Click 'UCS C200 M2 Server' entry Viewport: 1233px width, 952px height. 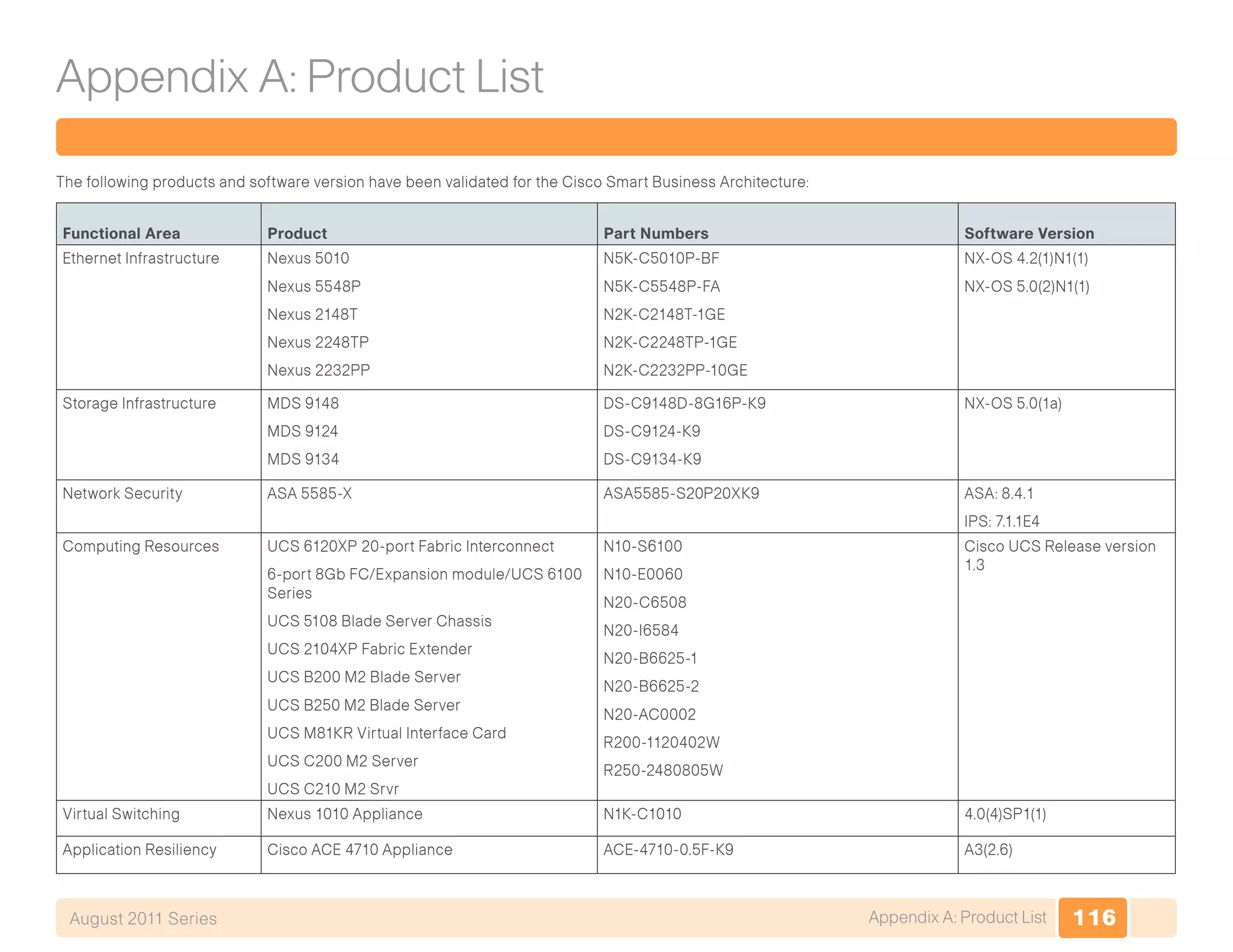coord(343,761)
